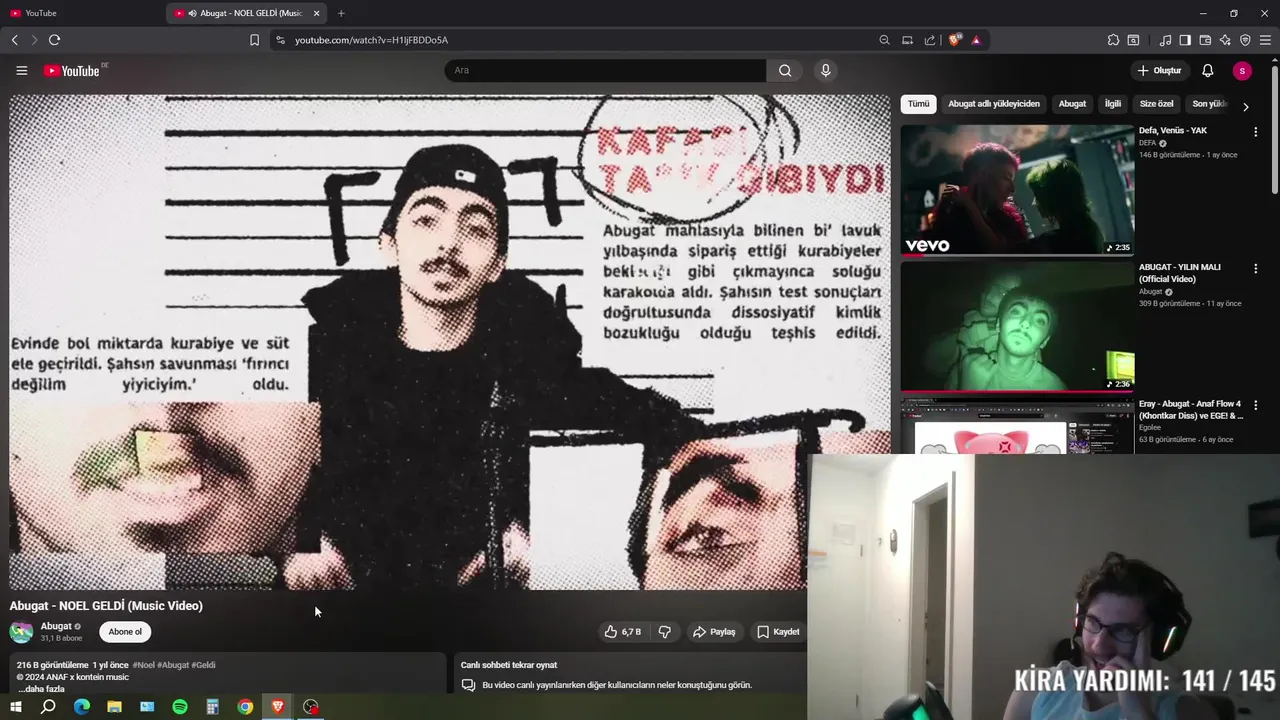Subscribe with Abone ol button
This screenshot has height=720, width=1280.
[125, 632]
